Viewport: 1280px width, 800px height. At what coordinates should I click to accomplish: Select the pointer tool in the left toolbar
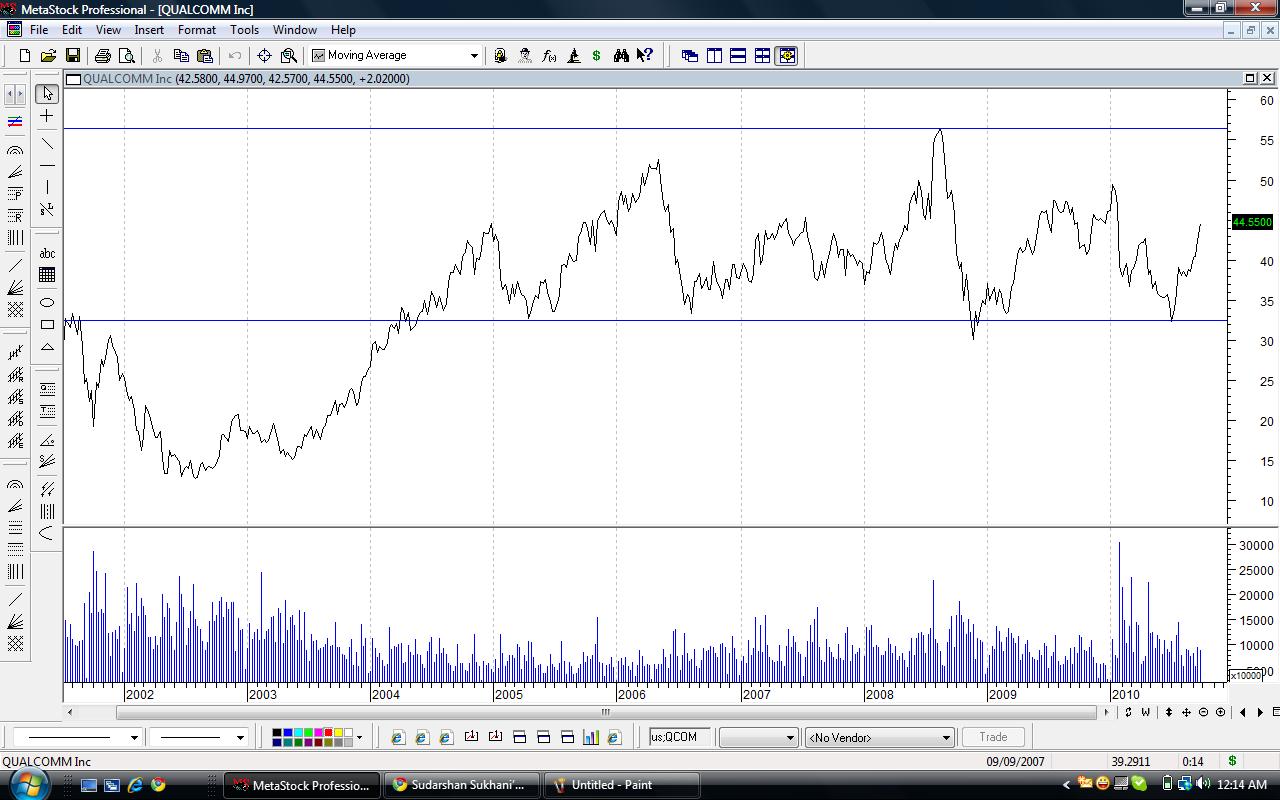coord(47,93)
